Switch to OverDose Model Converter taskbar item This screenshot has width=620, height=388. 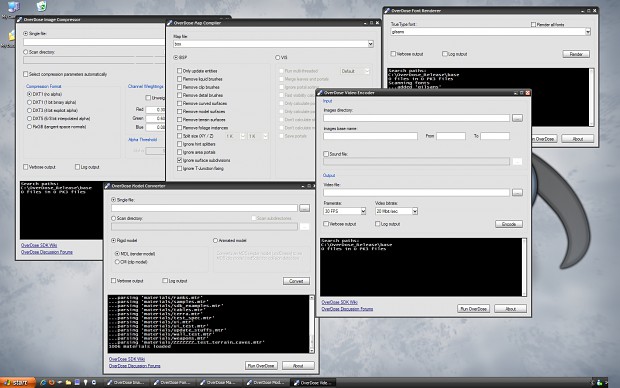pyautogui.click(x=266, y=382)
